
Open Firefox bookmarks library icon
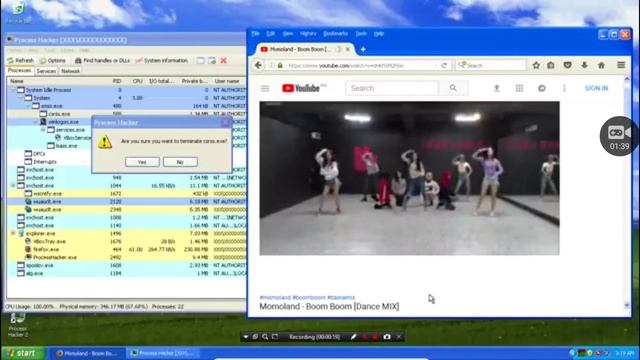pos(551,65)
